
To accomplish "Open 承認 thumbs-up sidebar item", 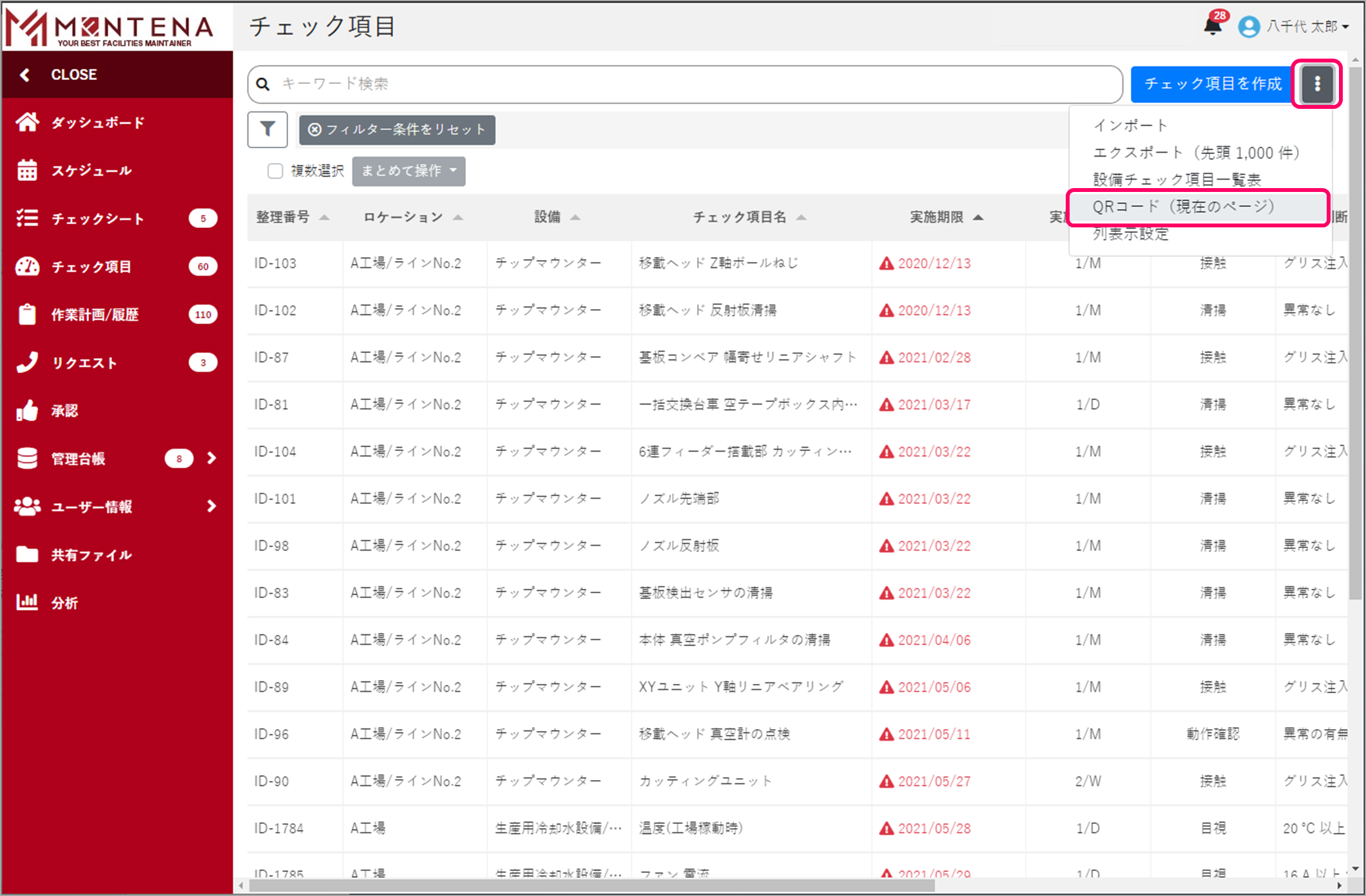I will (27, 411).
